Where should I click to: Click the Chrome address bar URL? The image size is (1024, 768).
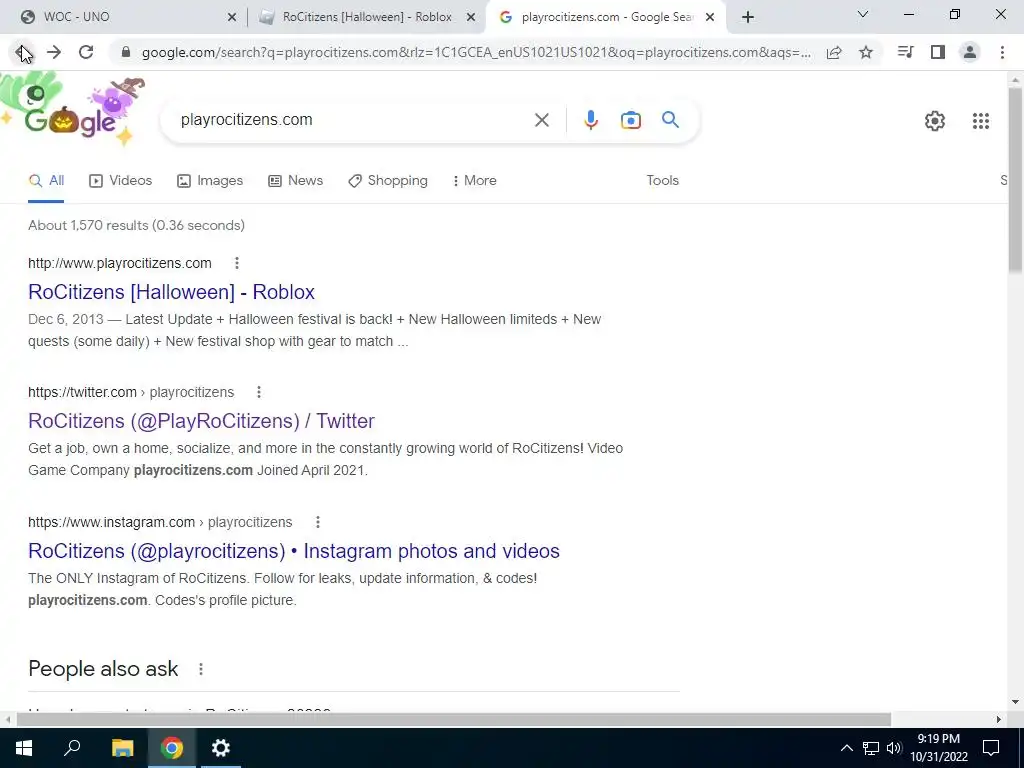[x=476, y=52]
